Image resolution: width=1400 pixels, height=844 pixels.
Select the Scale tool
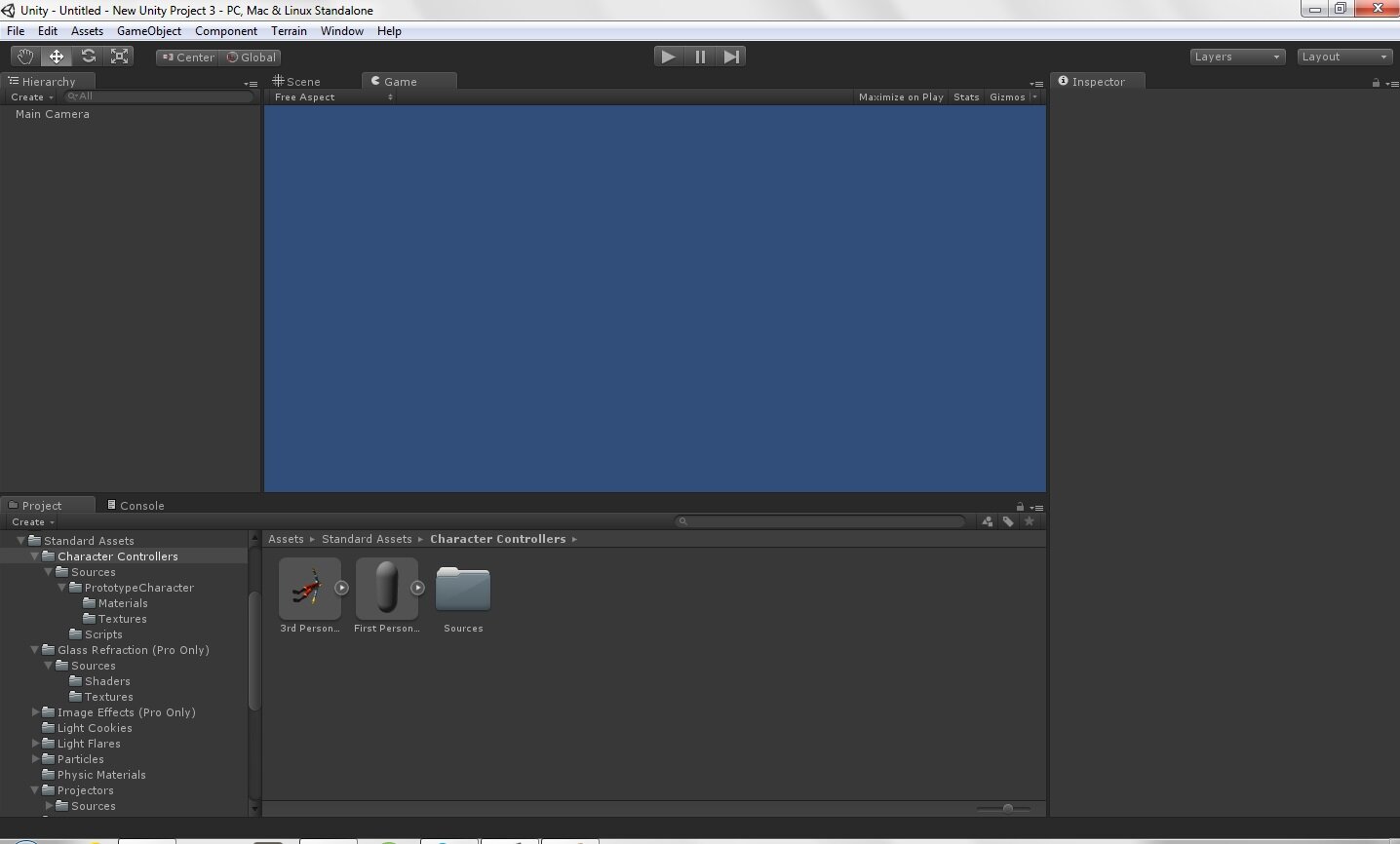[x=120, y=57]
